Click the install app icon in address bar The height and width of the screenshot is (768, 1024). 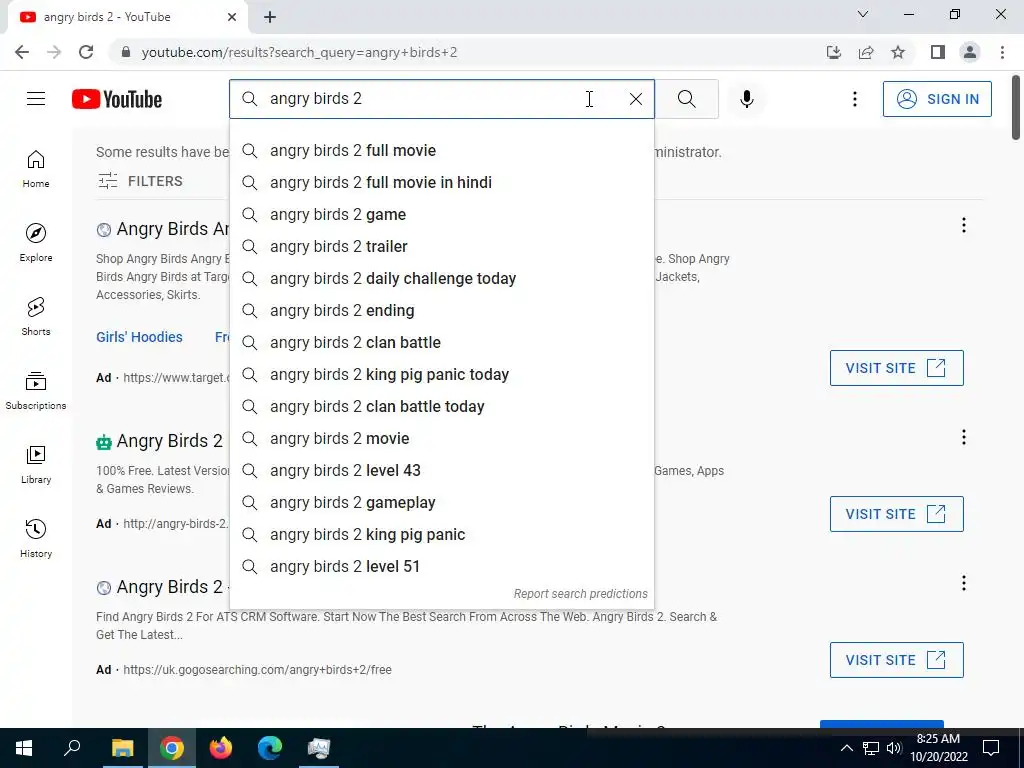click(x=833, y=52)
